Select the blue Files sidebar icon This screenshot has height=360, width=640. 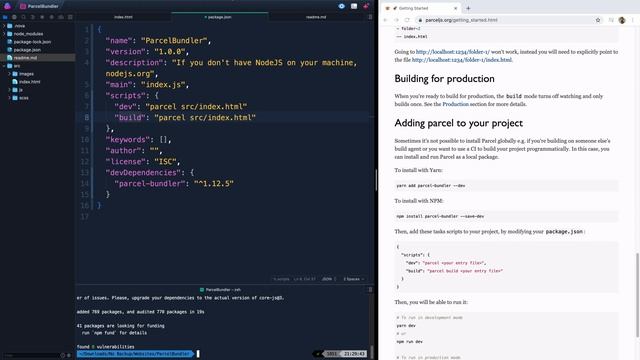(x=5, y=17)
